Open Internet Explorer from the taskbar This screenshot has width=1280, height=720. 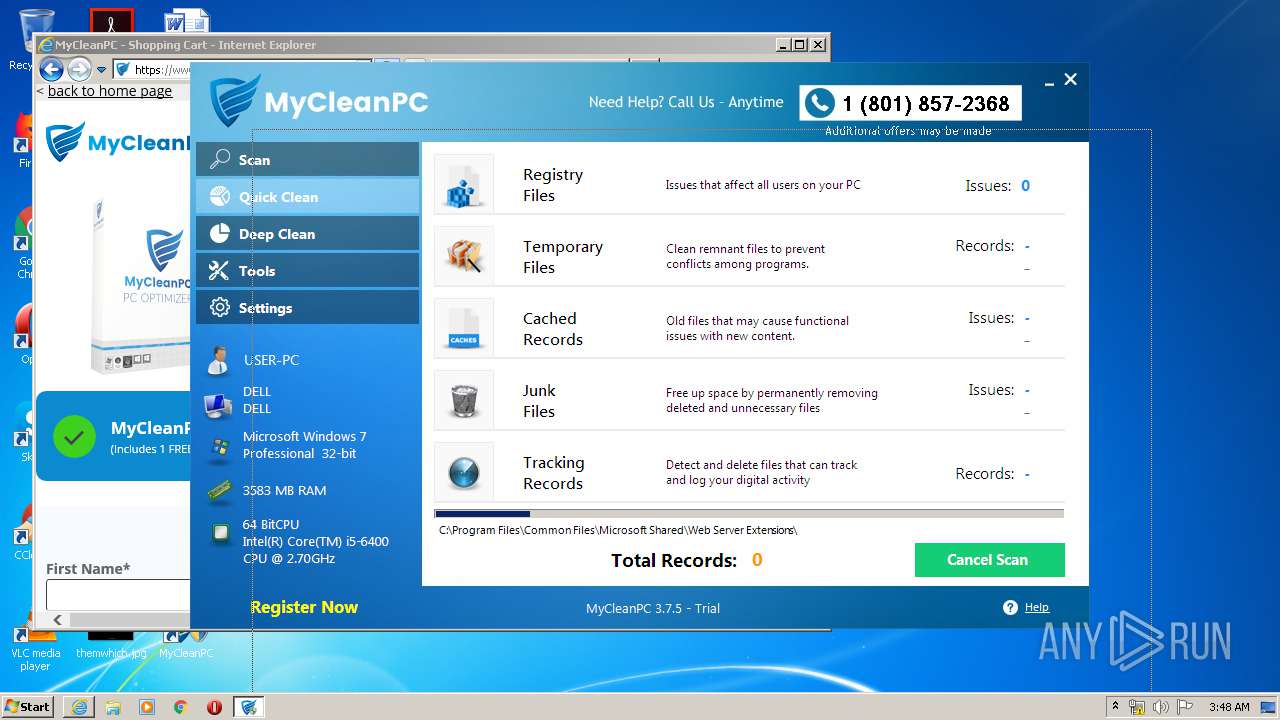point(79,707)
